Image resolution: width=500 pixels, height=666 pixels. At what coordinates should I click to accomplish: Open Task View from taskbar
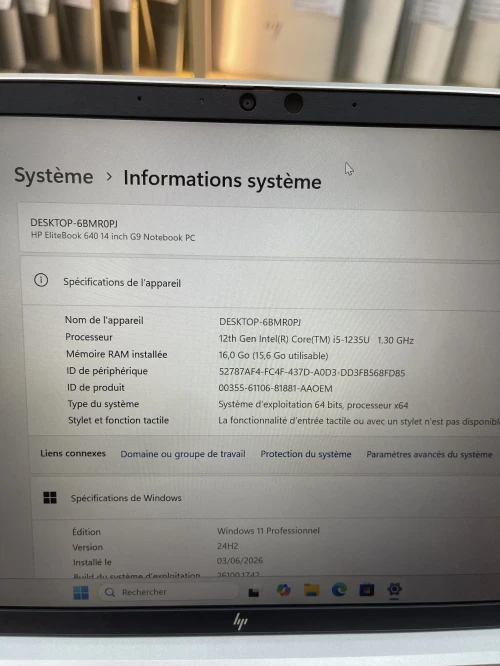254,592
